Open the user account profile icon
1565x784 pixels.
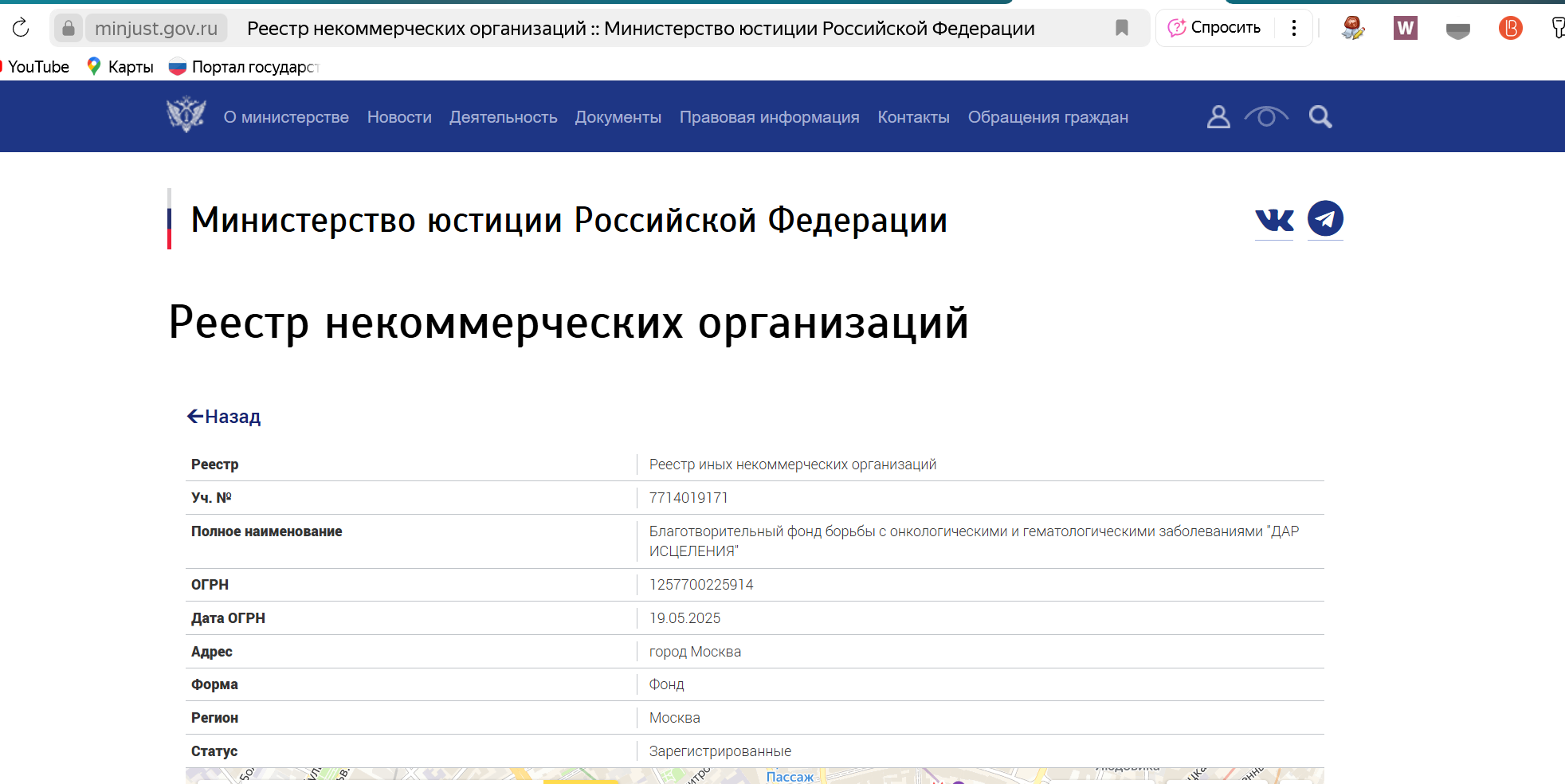click(x=1218, y=117)
